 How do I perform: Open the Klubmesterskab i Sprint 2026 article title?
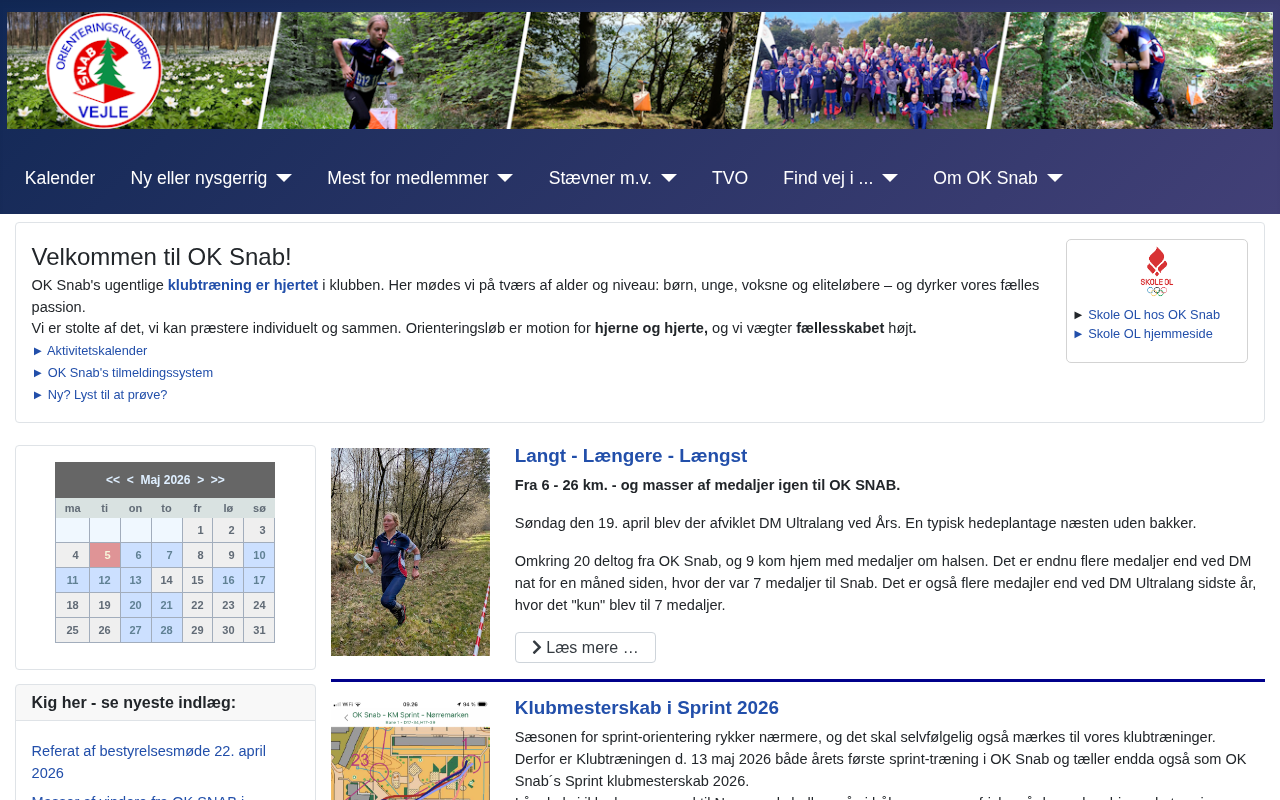click(x=647, y=708)
